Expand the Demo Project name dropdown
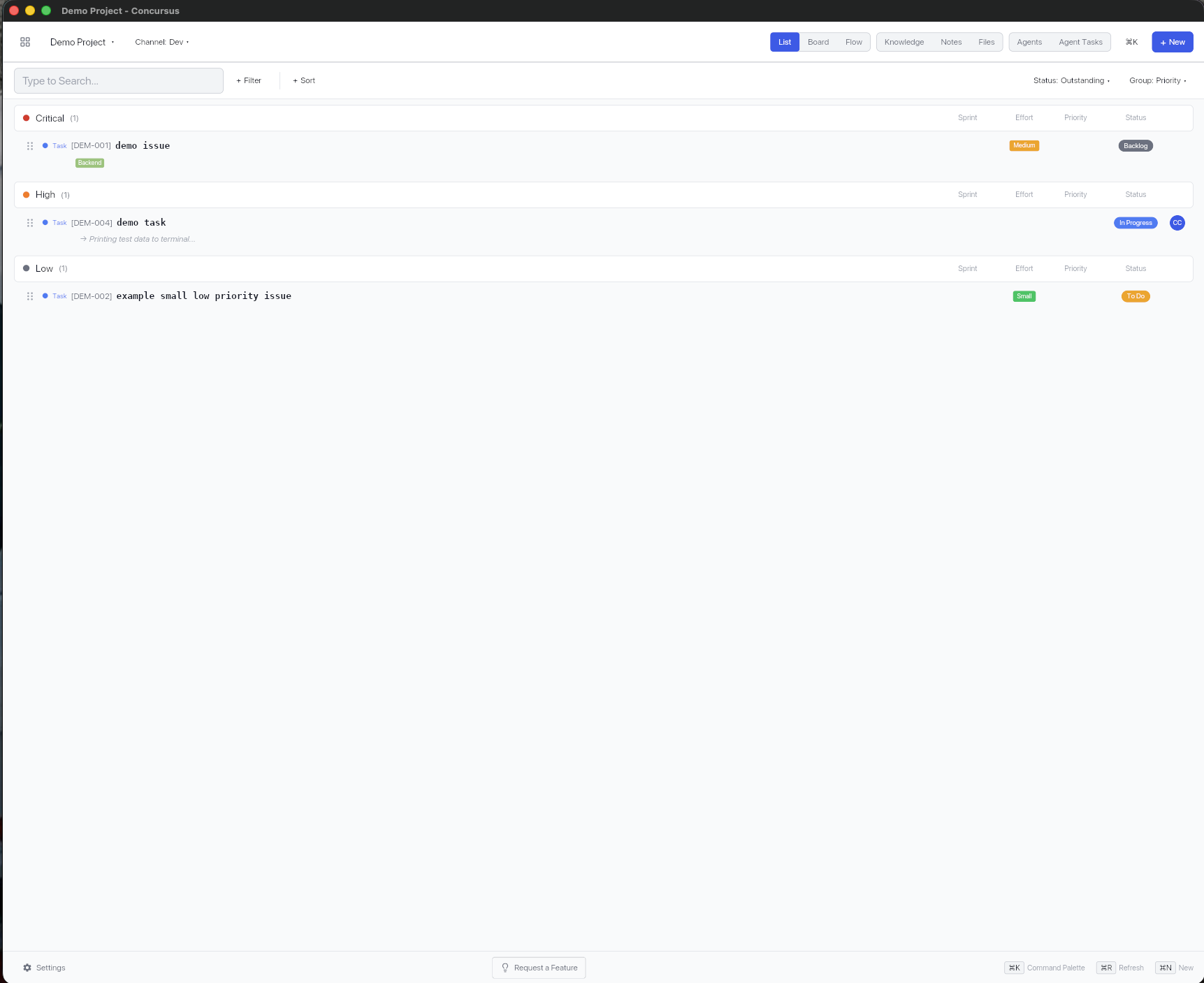Image resolution: width=1204 pixels, height=983 pixels. pos(82,42)
